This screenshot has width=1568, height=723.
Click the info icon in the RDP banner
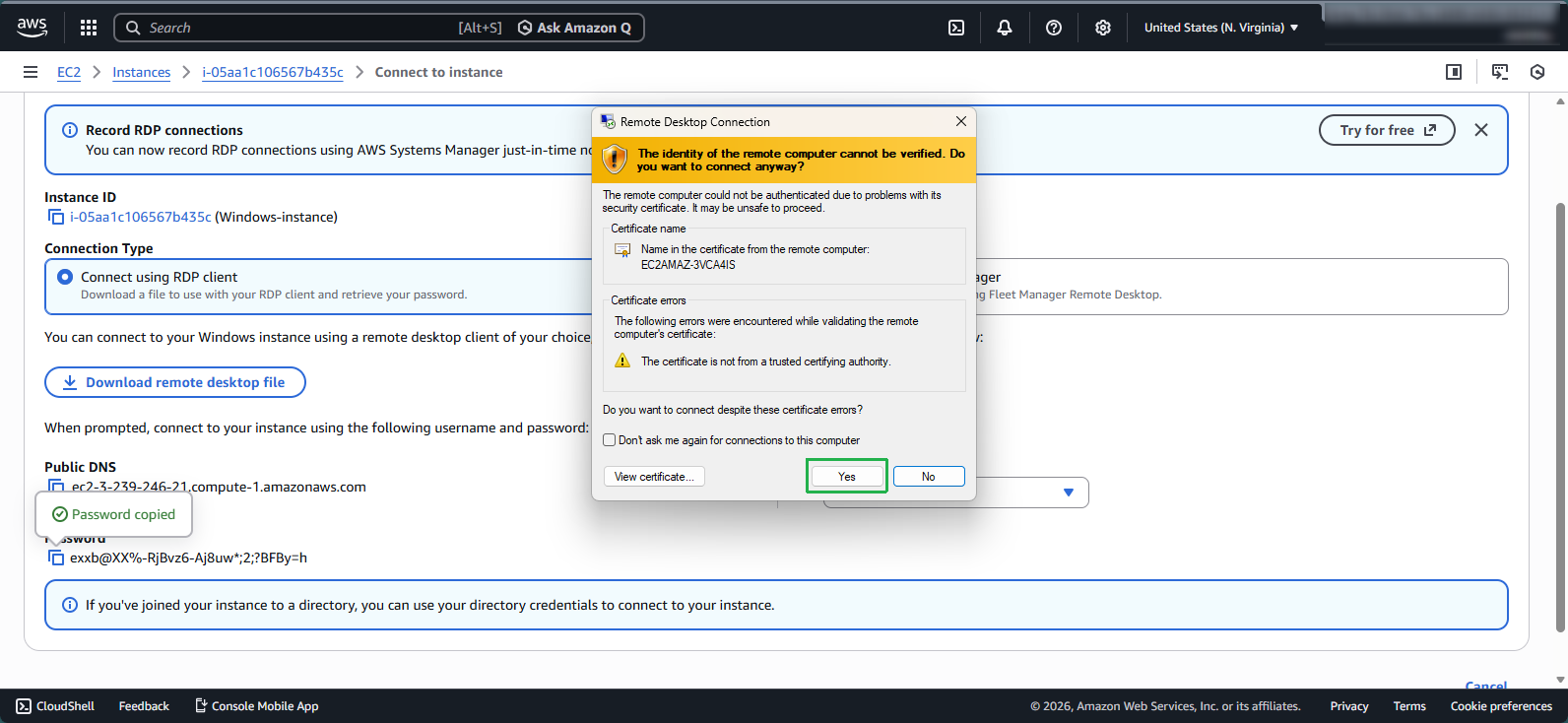[70, 130]
